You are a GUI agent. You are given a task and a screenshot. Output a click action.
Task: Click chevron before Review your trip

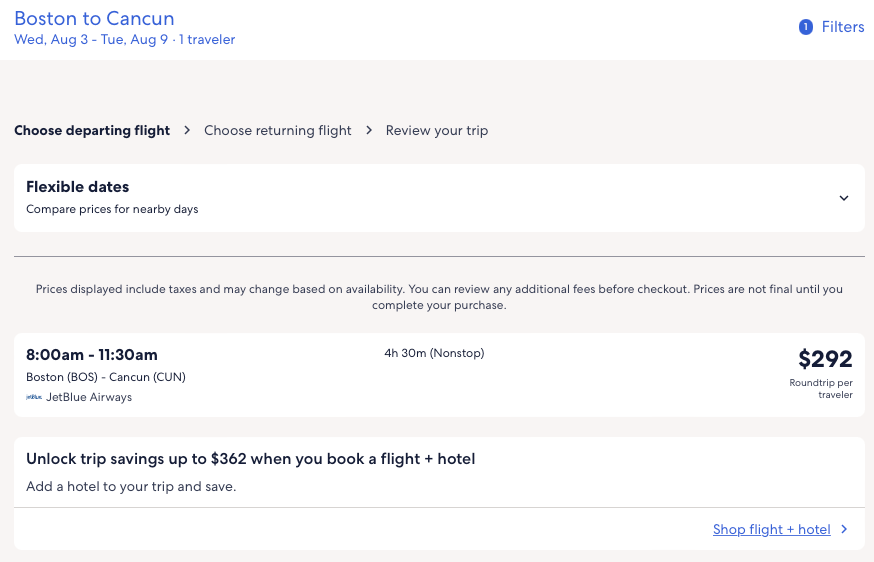pyautogui.click(x=369, y=130)
